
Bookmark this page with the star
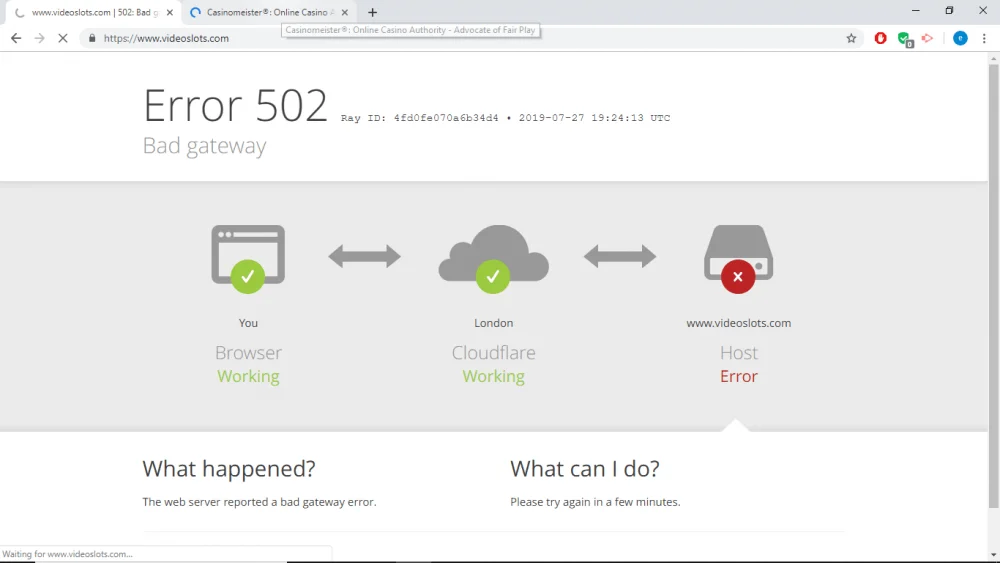click(x=851, y=38)
